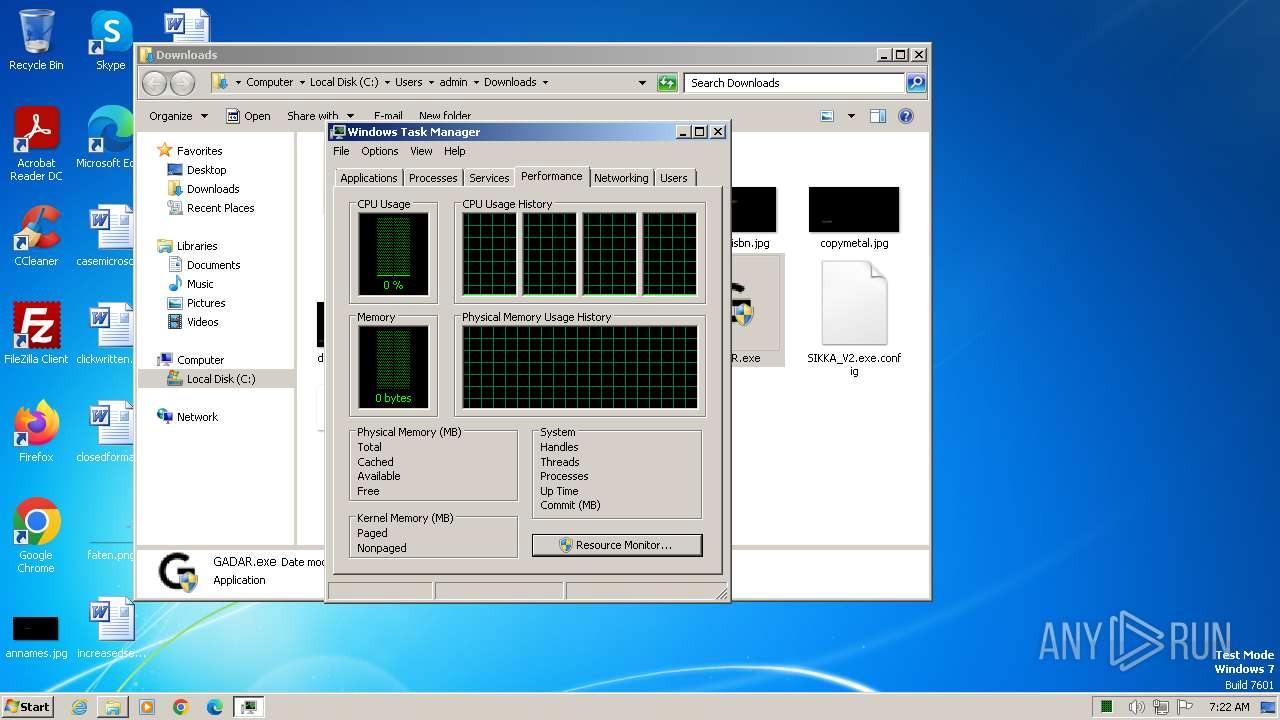
Task: Open Explorer Help question mark icon
Action: coord(906,116)
